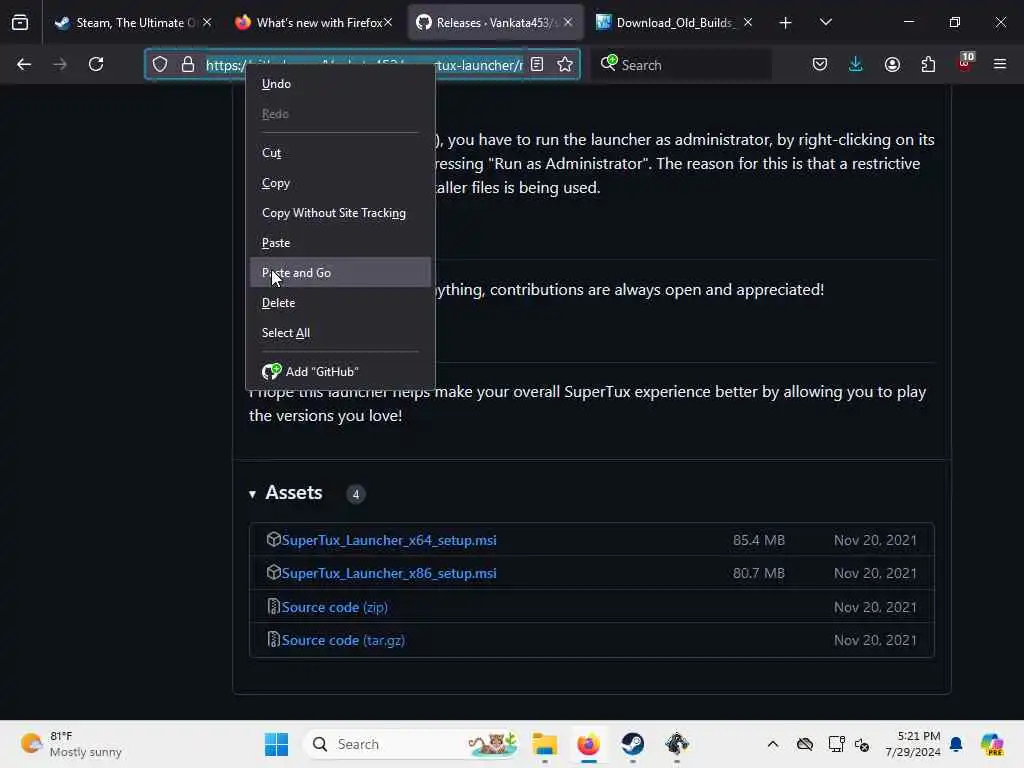Click the 85.4 MB file size text

coord(759,540)
